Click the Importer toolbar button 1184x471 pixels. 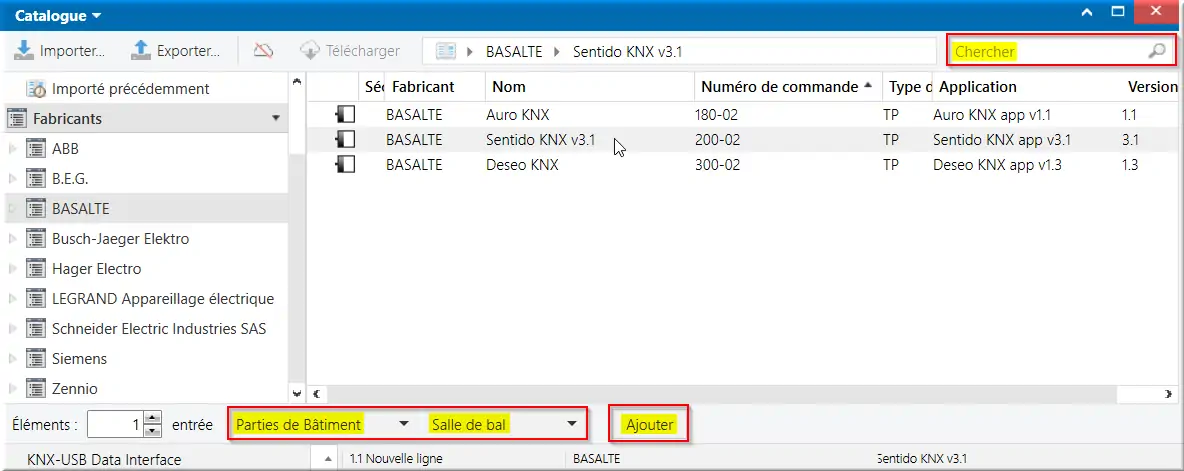[x=60, y=51]
